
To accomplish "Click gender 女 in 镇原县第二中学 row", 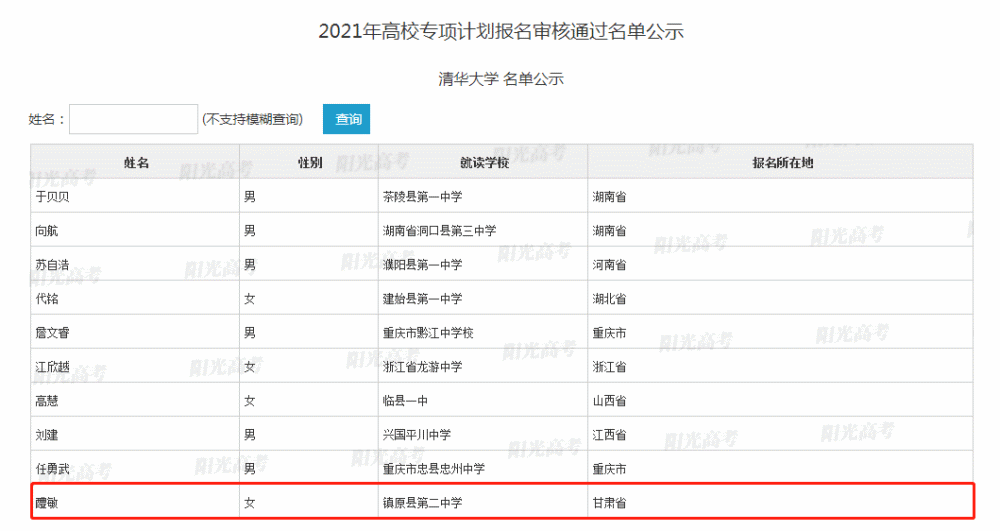I will tap(249, 502).
